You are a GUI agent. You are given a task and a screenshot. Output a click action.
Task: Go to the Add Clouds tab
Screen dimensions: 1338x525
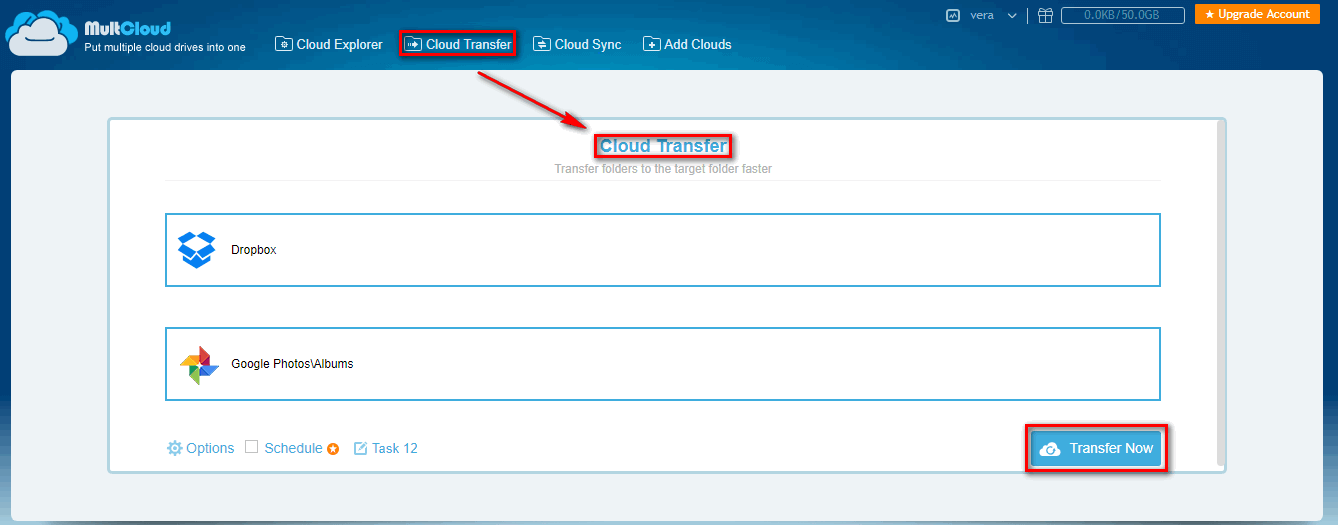(687, 44)
